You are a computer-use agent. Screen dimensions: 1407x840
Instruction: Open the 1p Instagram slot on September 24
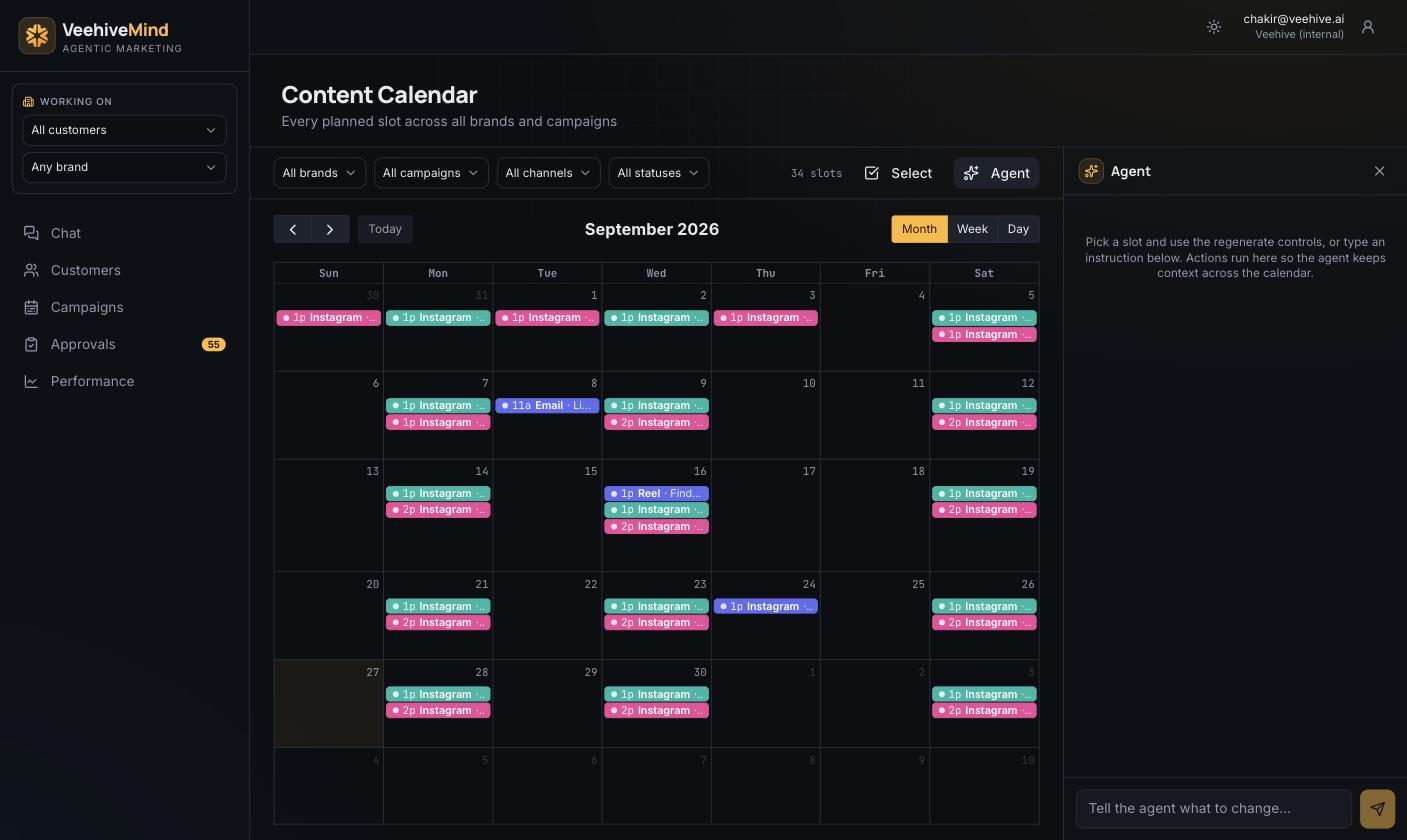pos(765,607)
